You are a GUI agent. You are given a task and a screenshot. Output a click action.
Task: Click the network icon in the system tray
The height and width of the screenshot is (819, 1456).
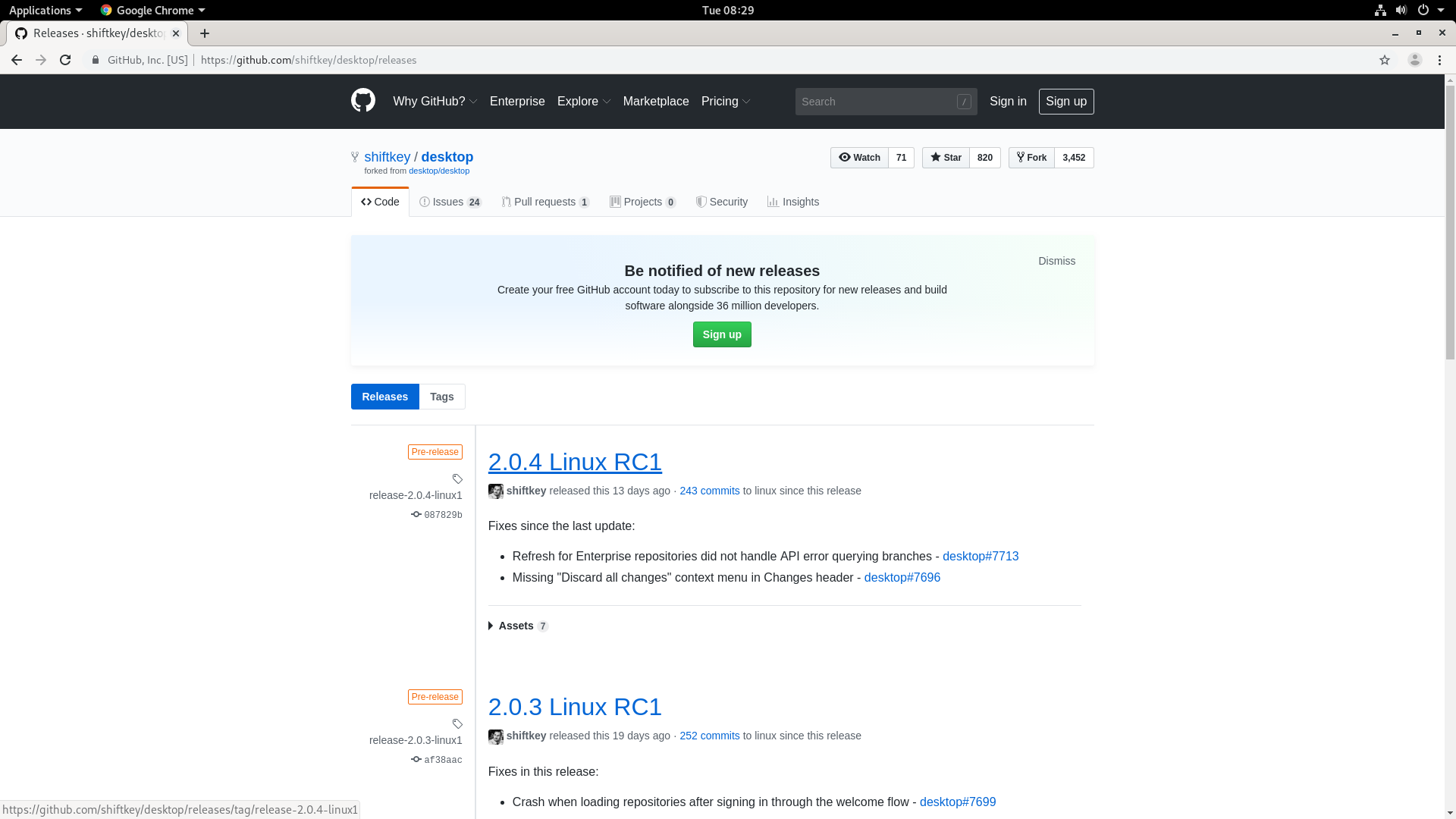(x=1380, y=10)
